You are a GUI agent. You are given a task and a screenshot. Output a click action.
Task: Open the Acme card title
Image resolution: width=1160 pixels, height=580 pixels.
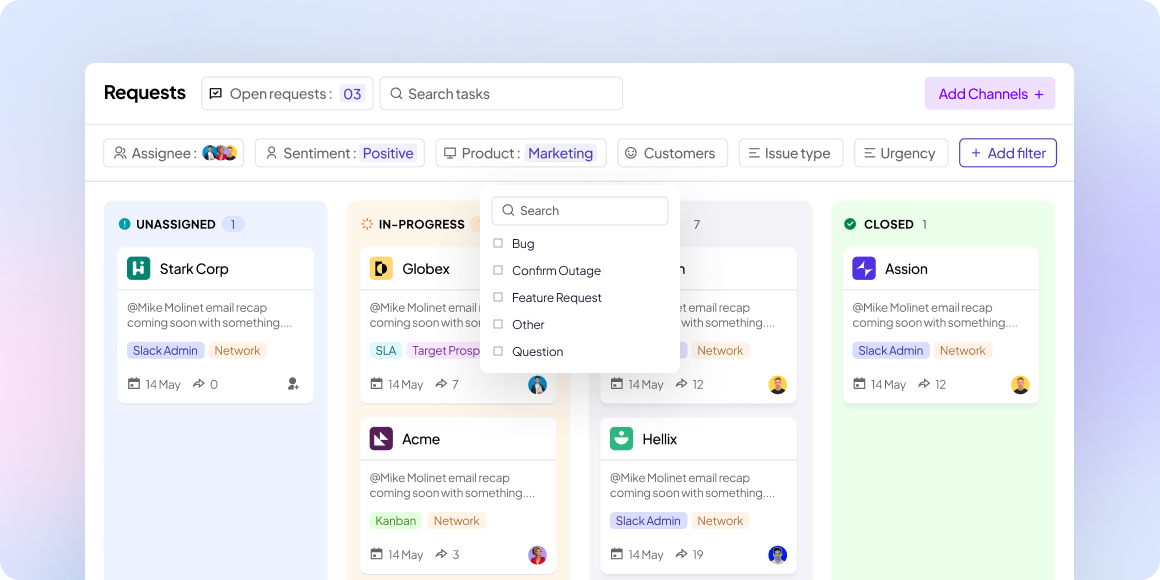coord(421,439)
